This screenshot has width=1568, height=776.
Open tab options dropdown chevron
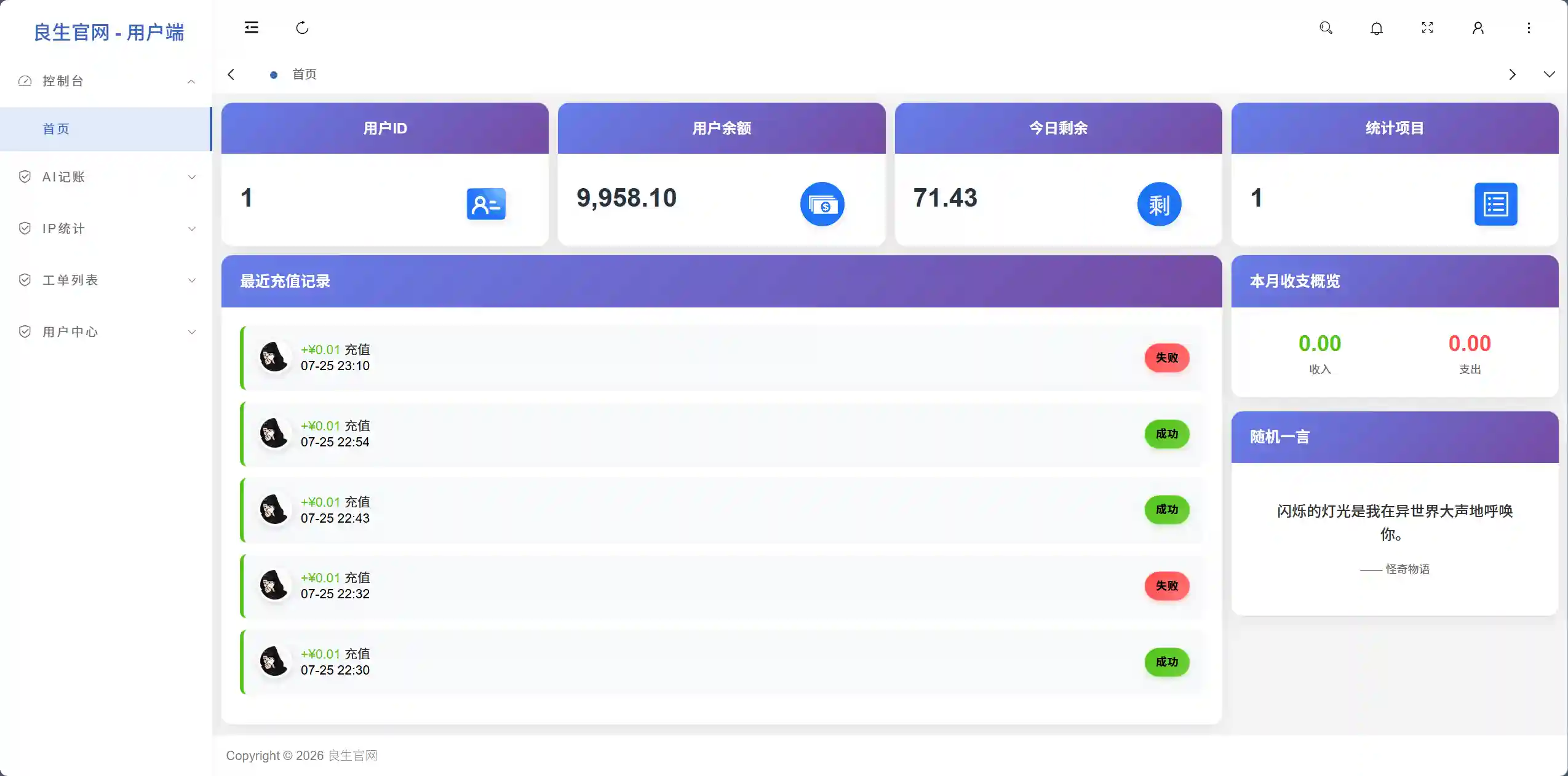1549,74
